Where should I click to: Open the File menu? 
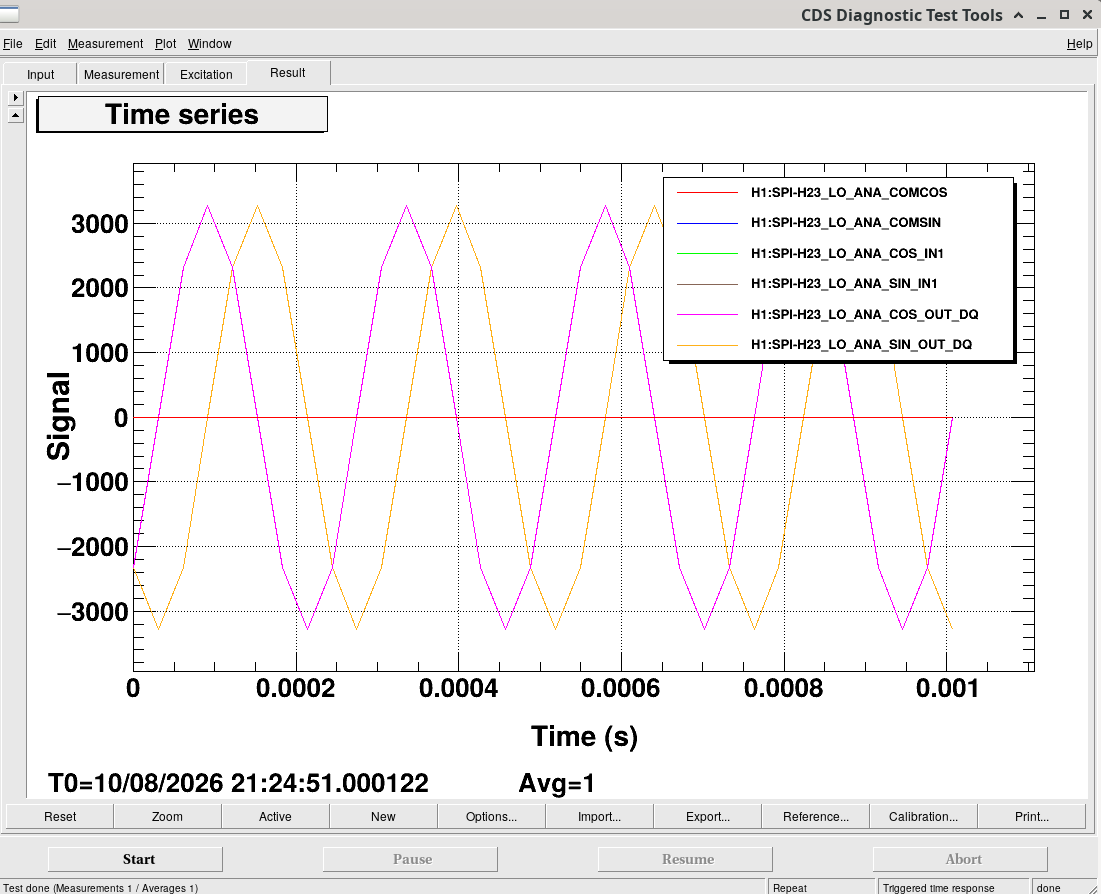click(13, 44)
